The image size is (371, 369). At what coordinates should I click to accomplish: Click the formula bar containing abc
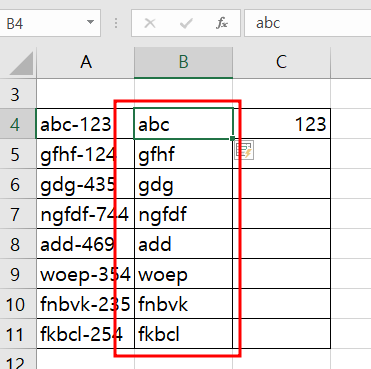[308, 23]
